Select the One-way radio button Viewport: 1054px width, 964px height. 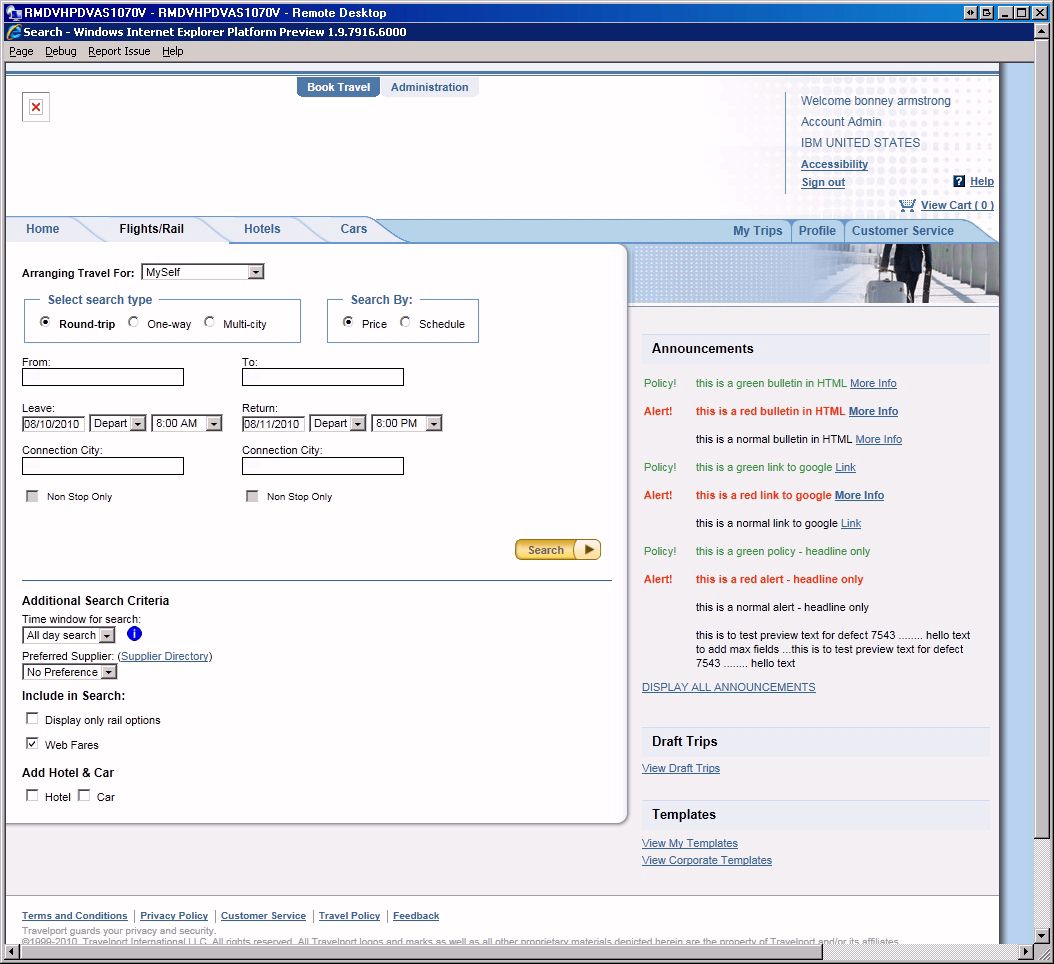click(x=134, y=322)
